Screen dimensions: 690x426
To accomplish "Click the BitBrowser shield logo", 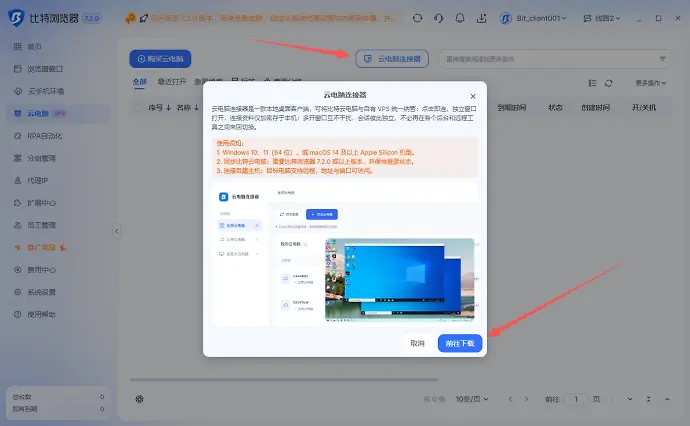I will 16,18.
